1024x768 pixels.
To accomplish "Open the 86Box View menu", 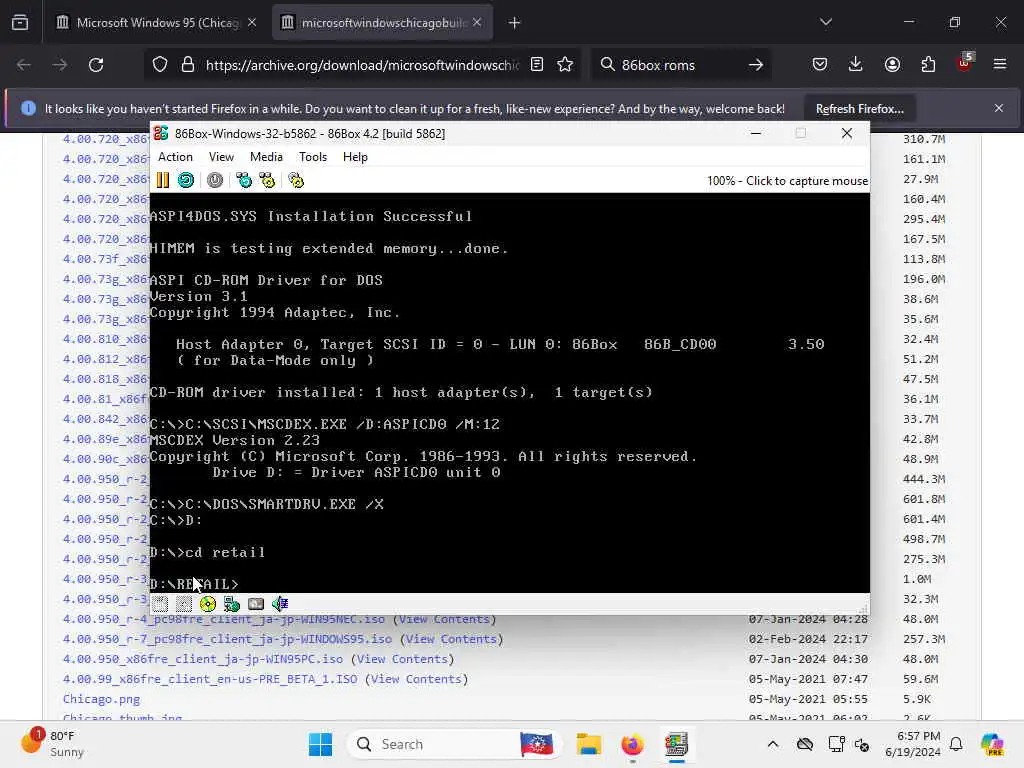I will [221, 157].
